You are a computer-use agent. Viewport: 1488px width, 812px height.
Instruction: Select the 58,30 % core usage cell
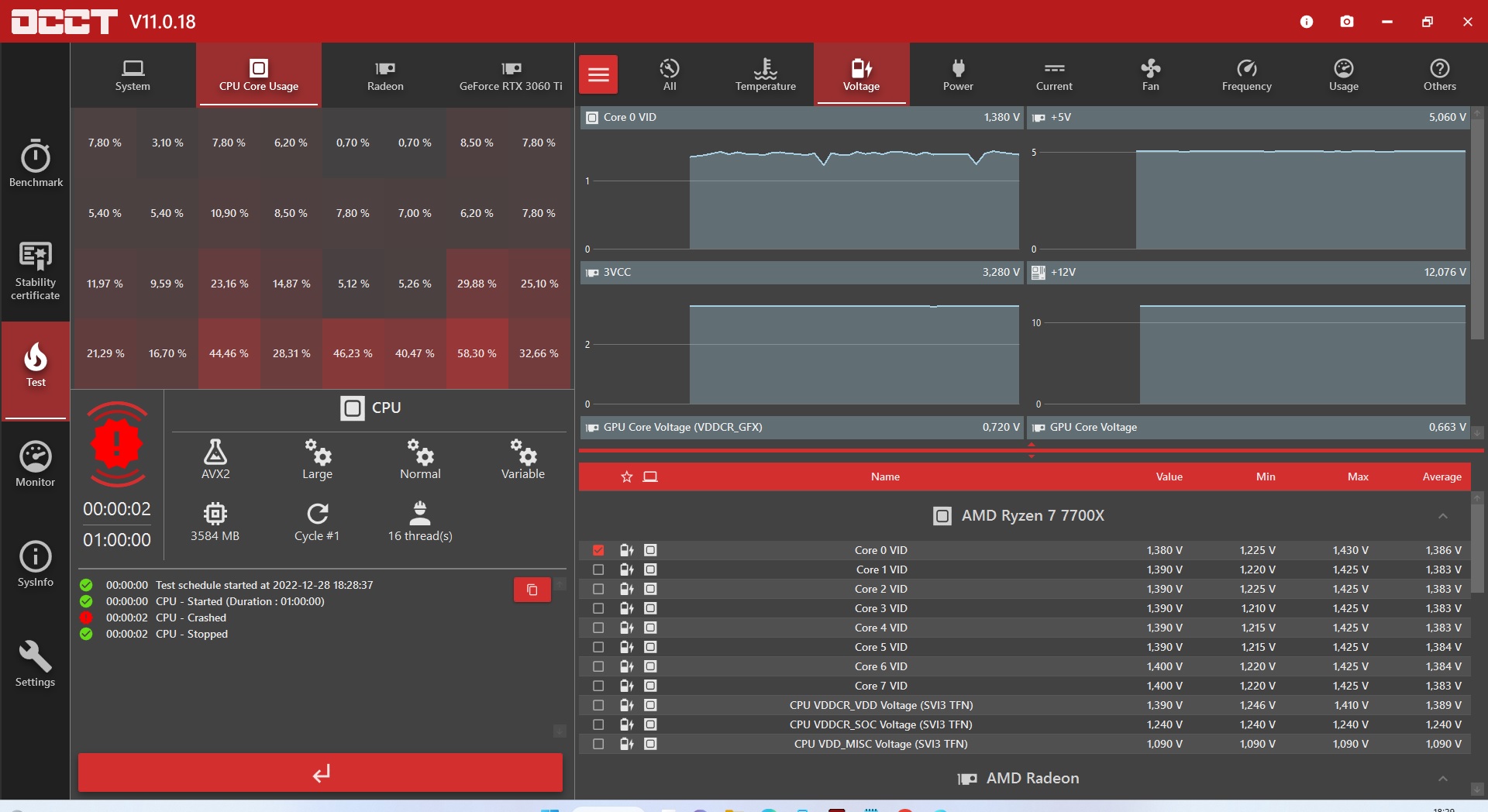click(x=477, y=353)
